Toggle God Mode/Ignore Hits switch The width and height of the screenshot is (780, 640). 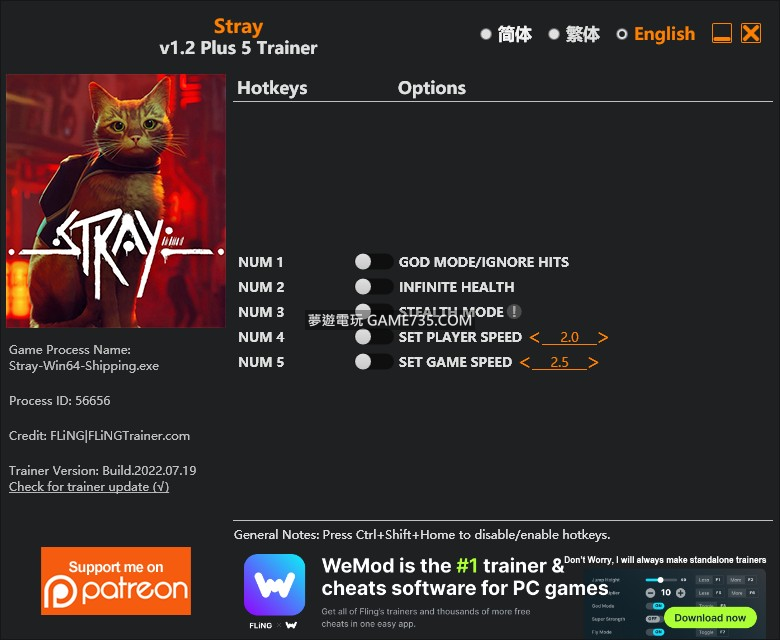tap(374, 262)
